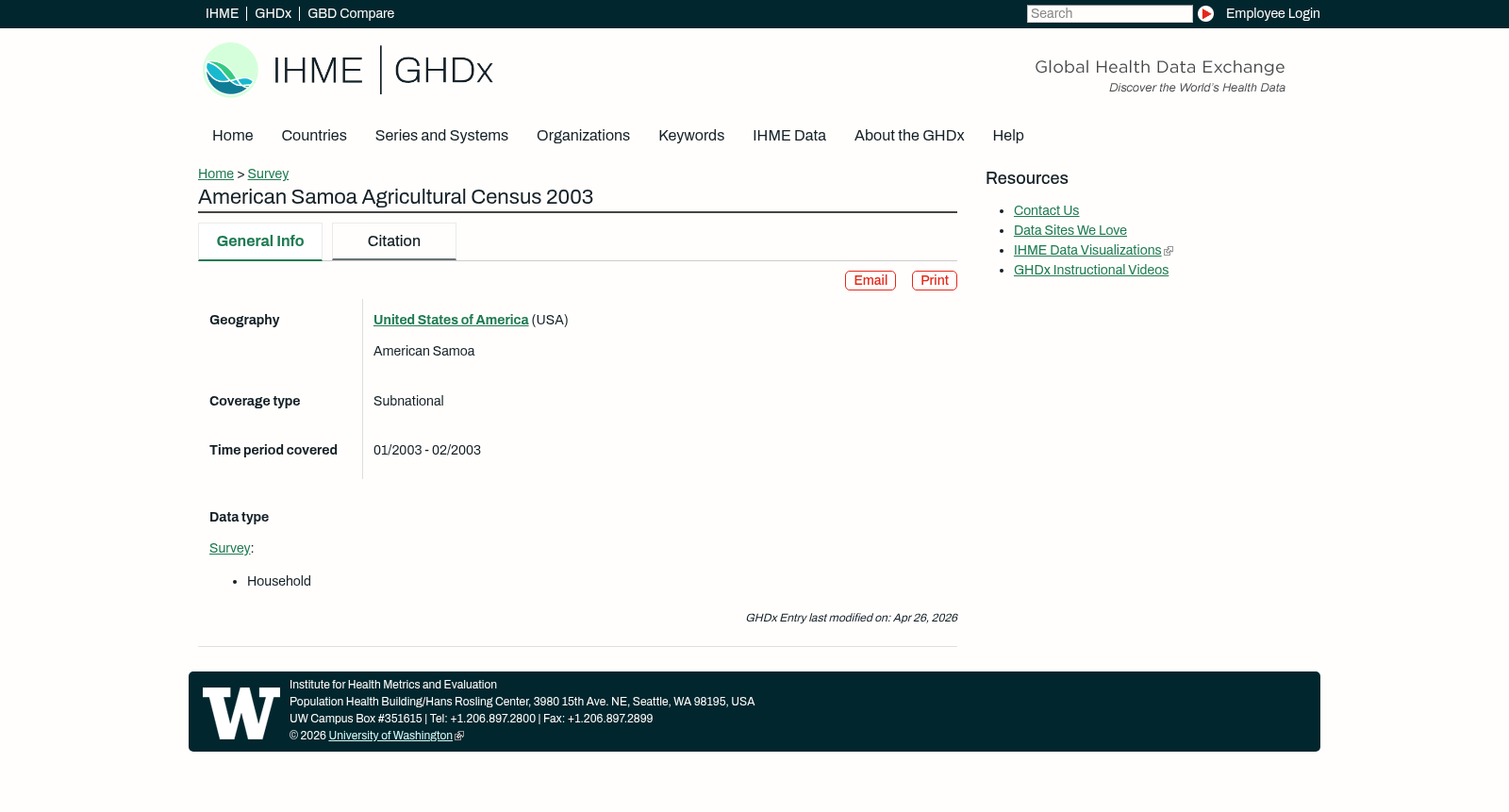This screenshot has height=812, width=1509.
Task: Click the Coverage type label
Action: (x=255, y=401)
